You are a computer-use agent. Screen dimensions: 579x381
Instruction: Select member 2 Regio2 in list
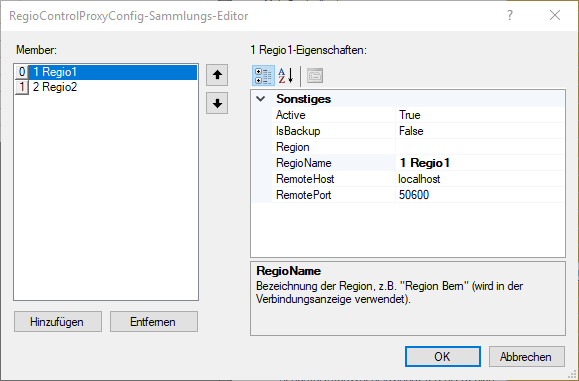[113, 87]
